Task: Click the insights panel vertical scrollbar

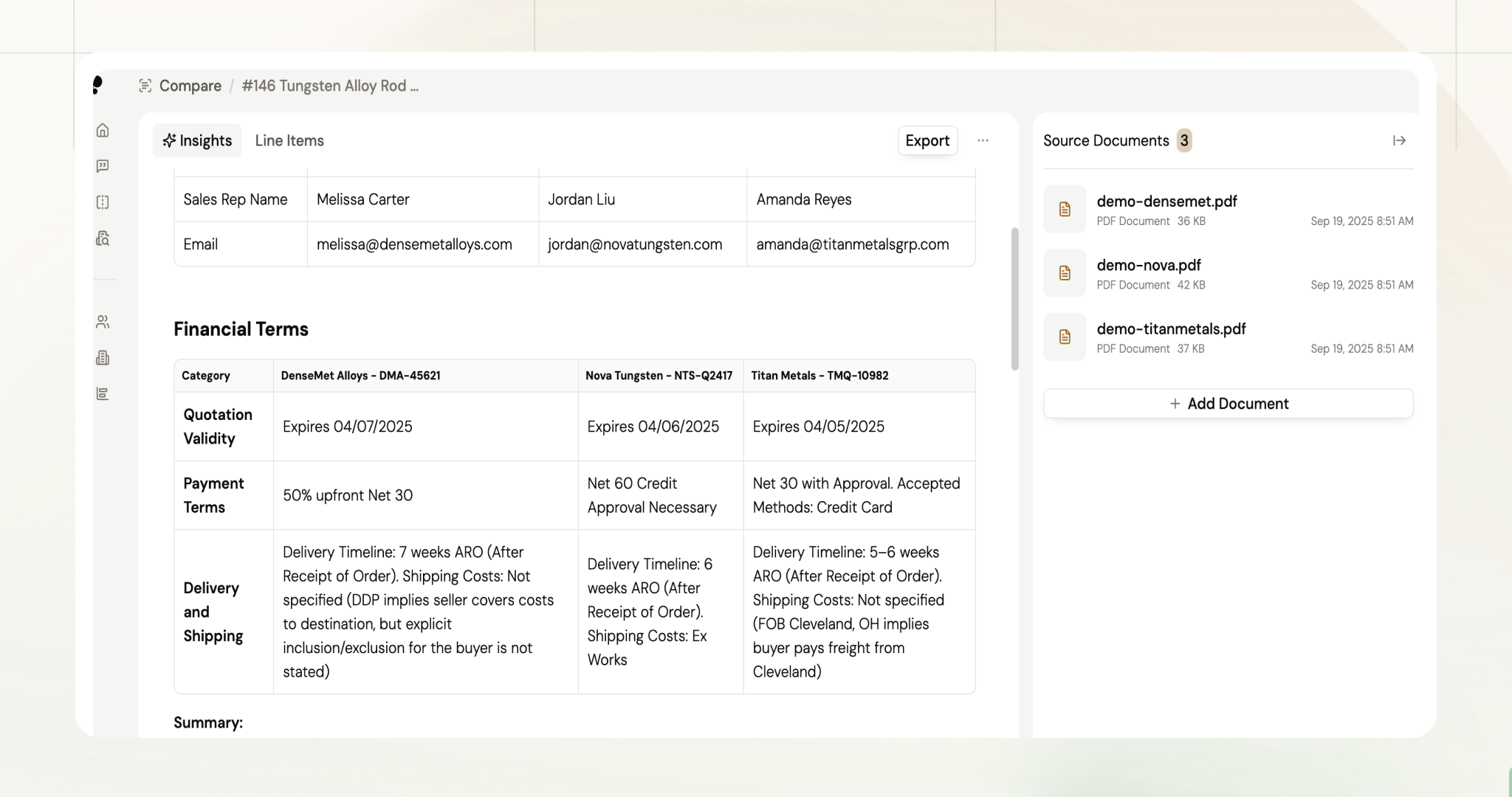Action: (x=1015, y=299)
